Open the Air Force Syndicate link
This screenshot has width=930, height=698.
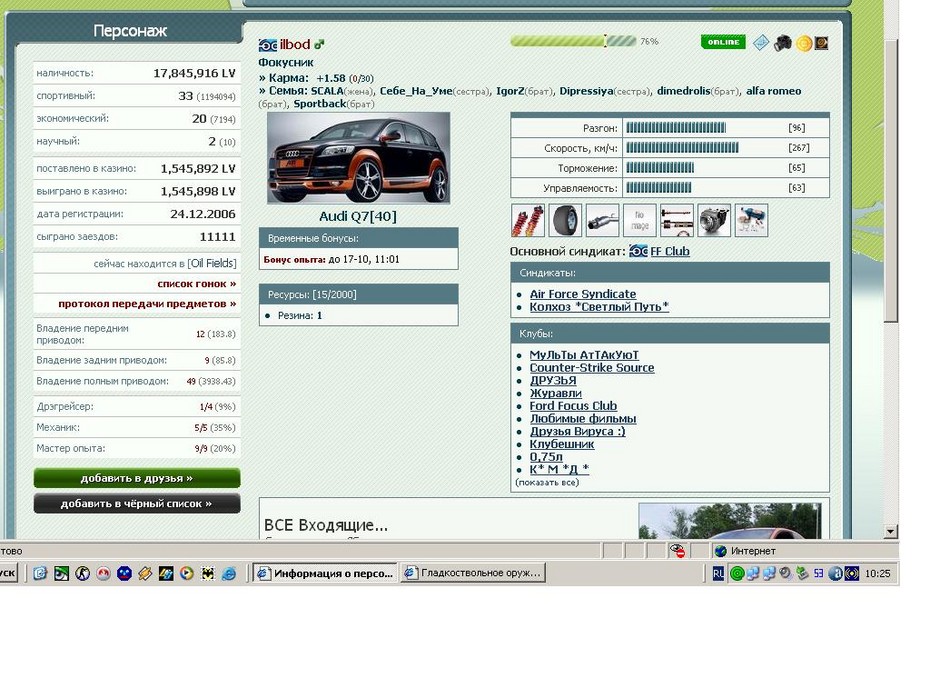582,294
